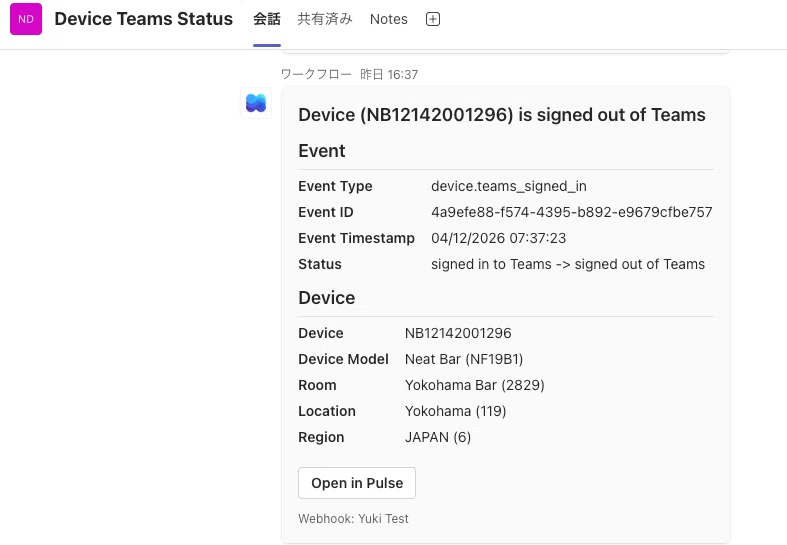Image resolution: width=787 pixels, height=545 pixels.
Task: Add a new tab with plus icon
Action: pyautogui.click(x=433, y=19)
